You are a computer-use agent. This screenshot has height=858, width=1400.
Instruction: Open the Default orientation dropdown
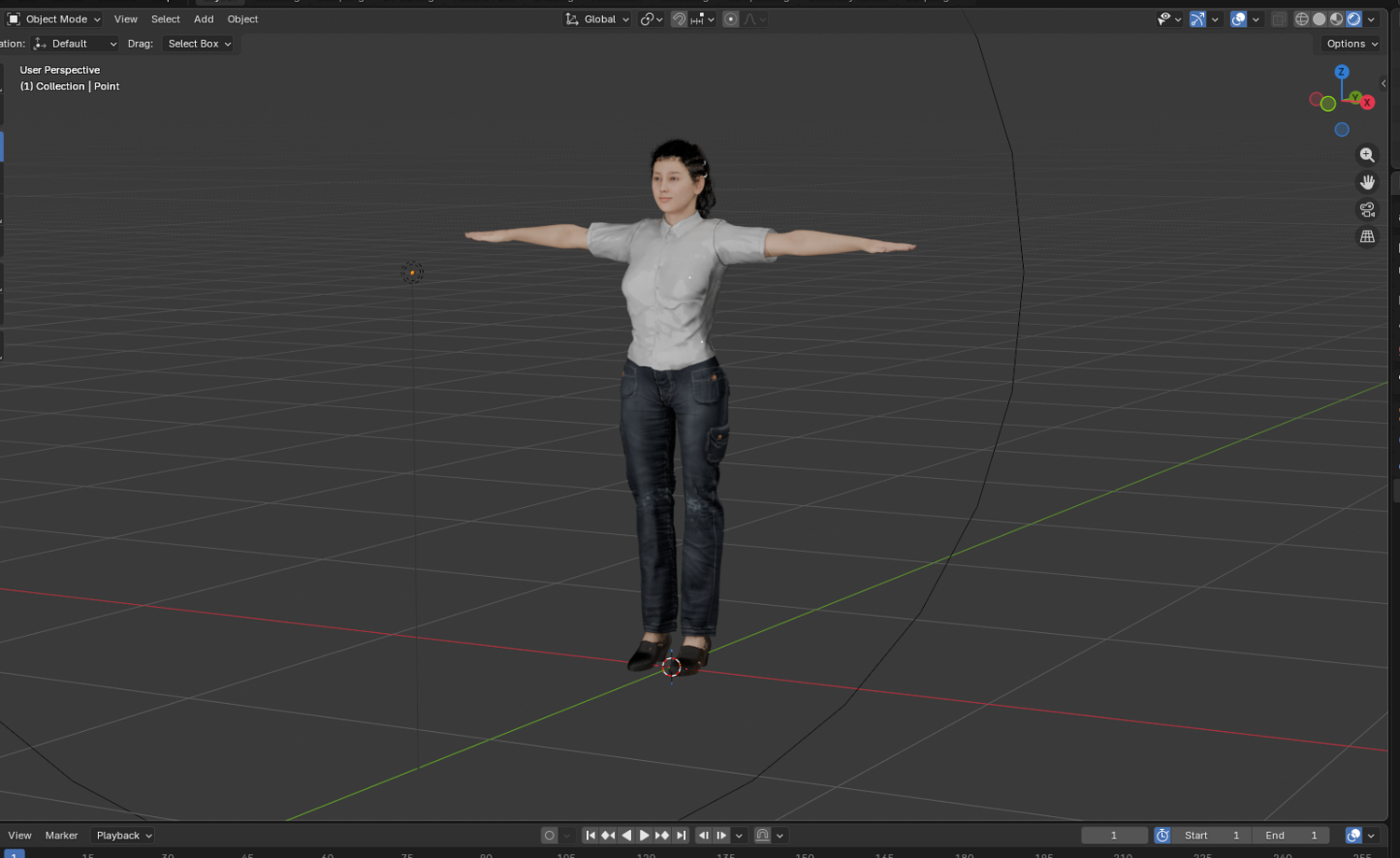[75, 44]
